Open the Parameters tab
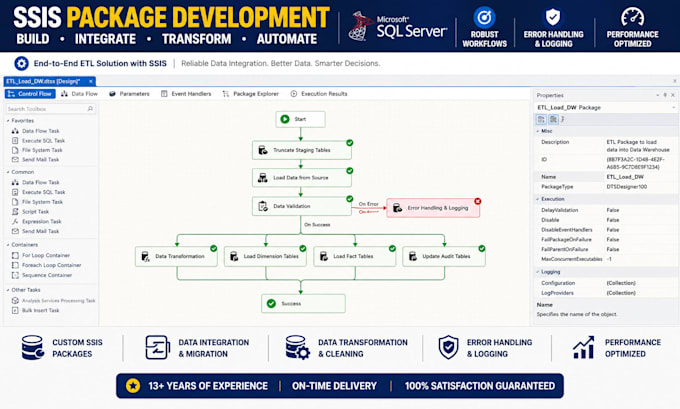The height and width of the screenshot is (409, 680). (x=129, y=94)
